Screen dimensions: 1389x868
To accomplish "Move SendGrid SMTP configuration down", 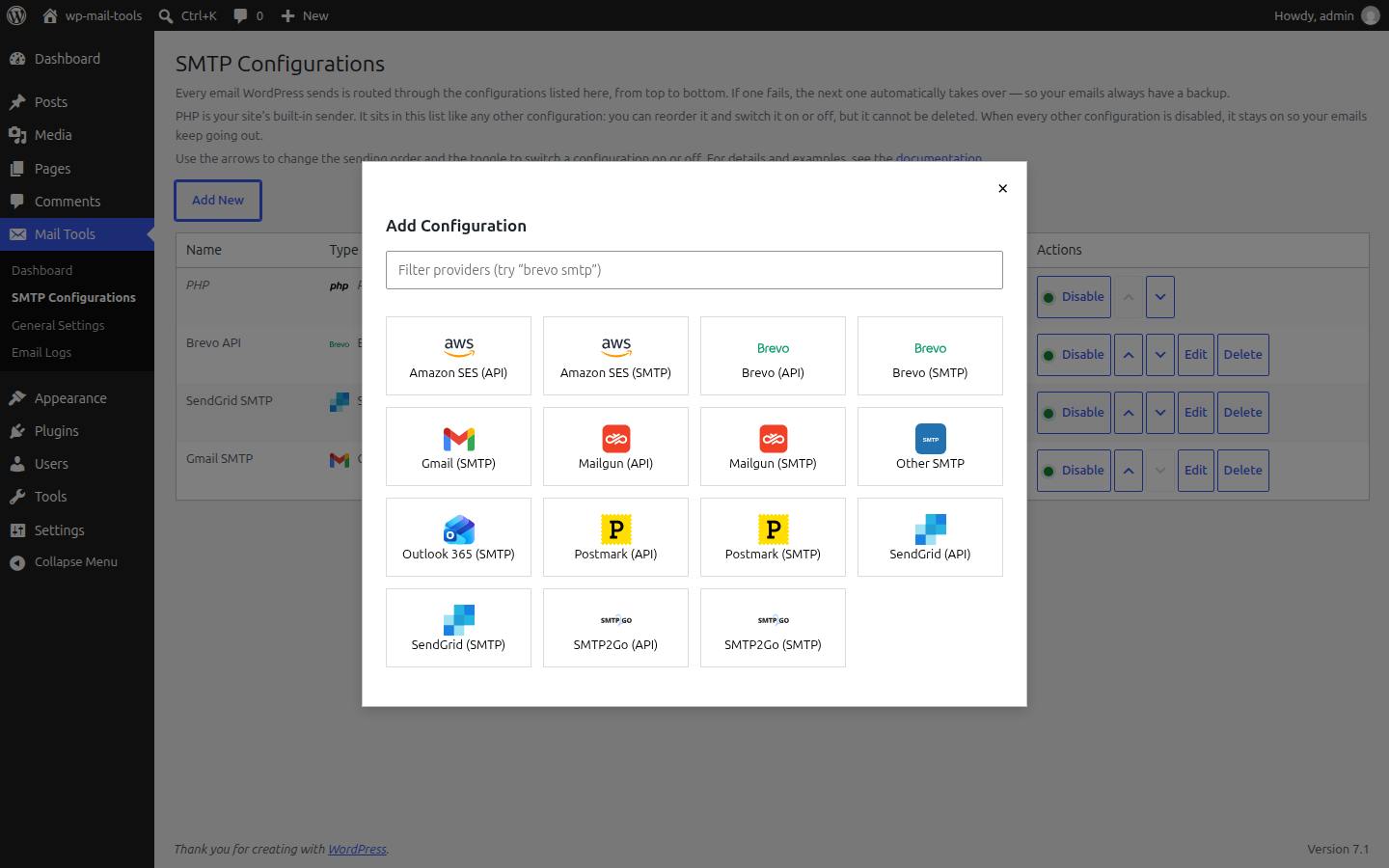I will point(1160,413).
